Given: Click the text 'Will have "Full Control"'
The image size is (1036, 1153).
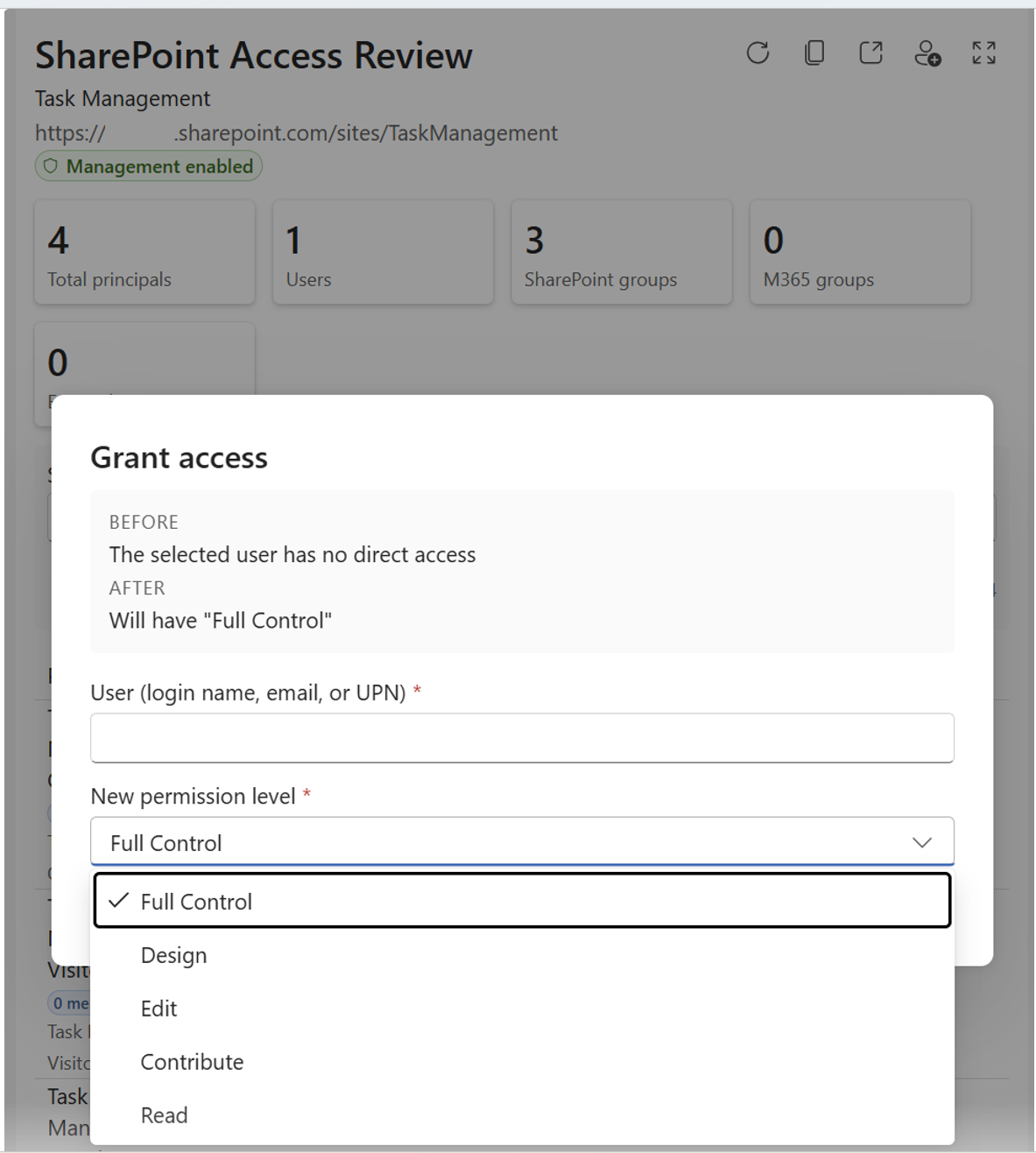Looking at the screenshot, I should pyautogui.click(x=221, y=621).
